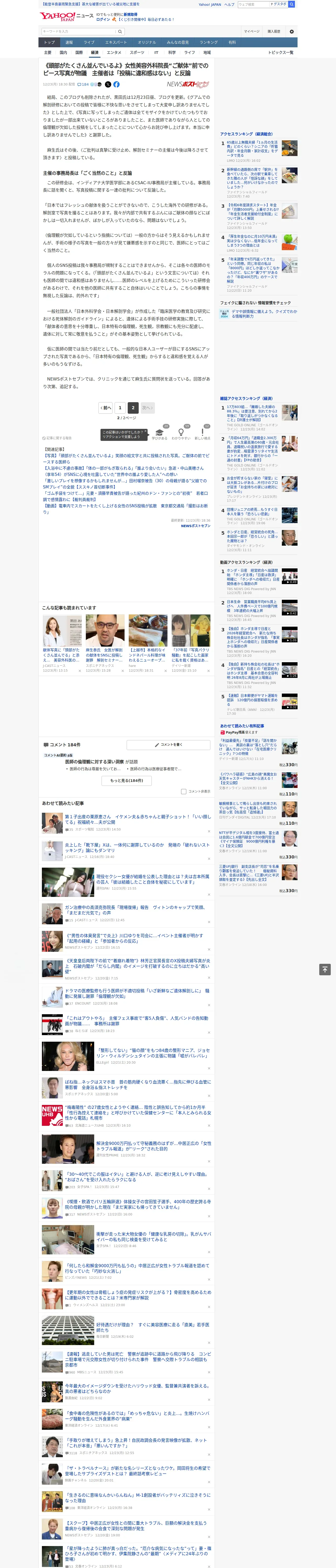Open related article 第1子出産の栗原恵さん
This screenshot has width=336, height=1568.
[x=138, y=819]
